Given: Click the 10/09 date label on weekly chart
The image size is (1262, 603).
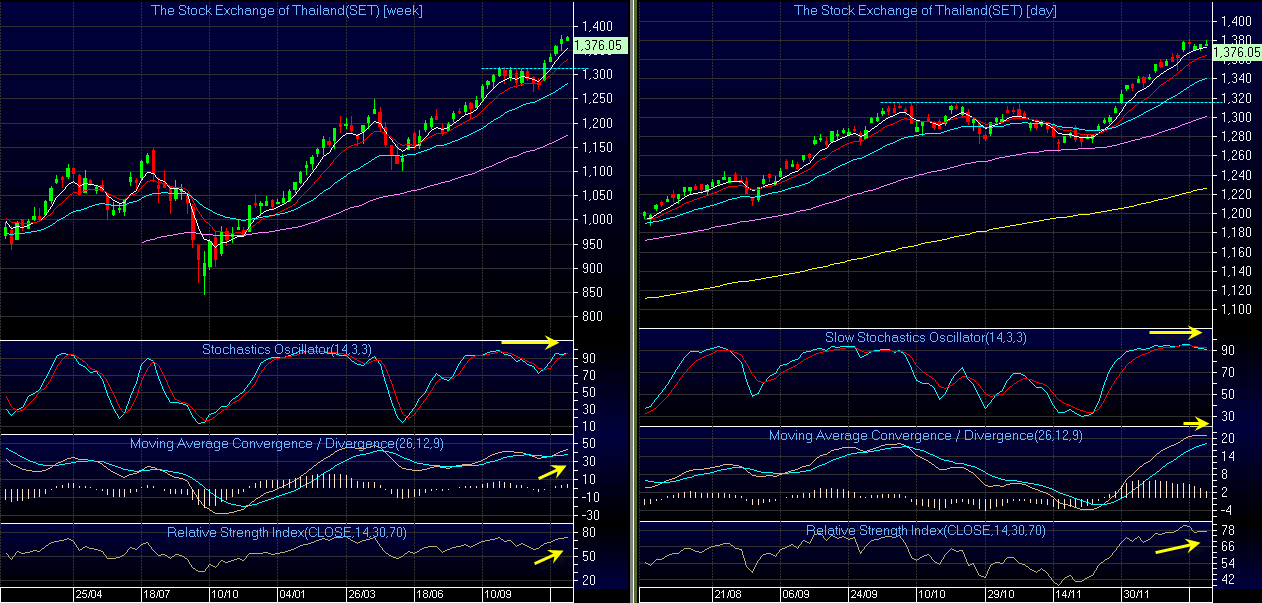Looking at the screenshot, I should coord(497,594).
